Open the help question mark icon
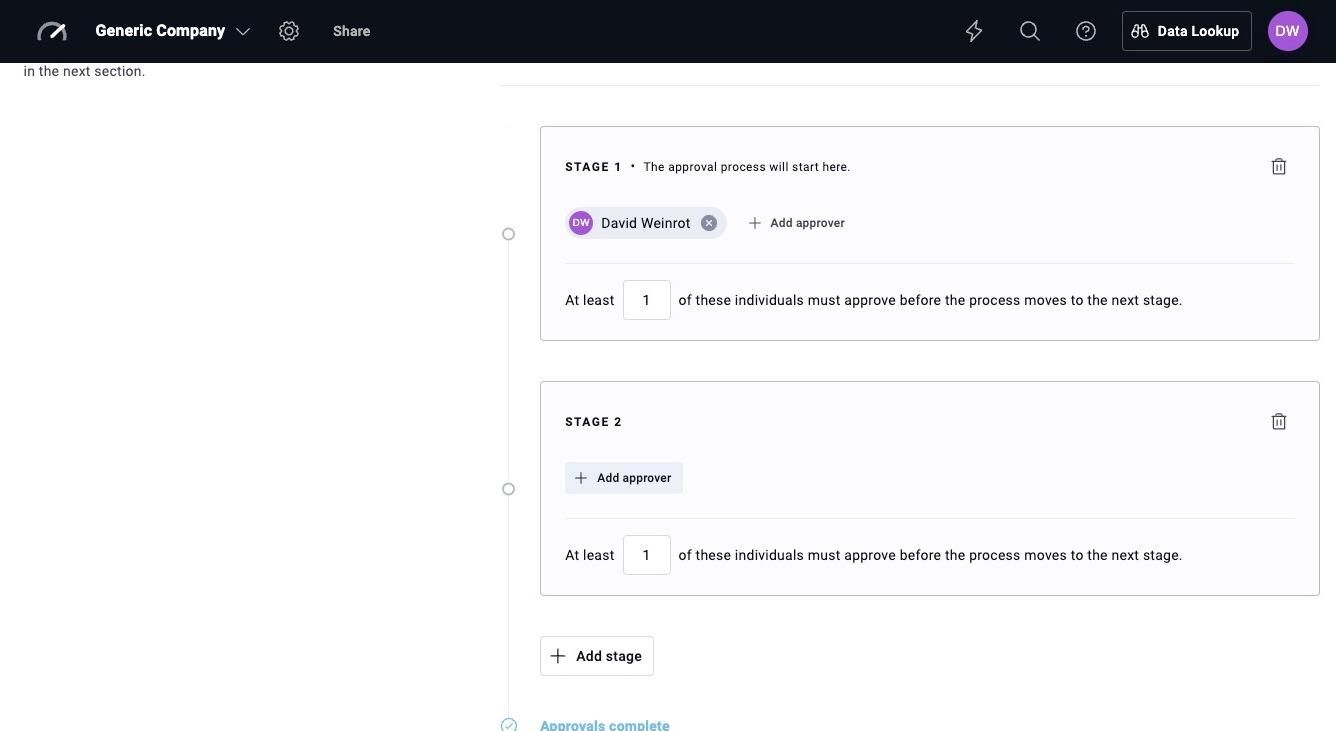This screenshot has width=1336, height=731. coord(1086,31)
